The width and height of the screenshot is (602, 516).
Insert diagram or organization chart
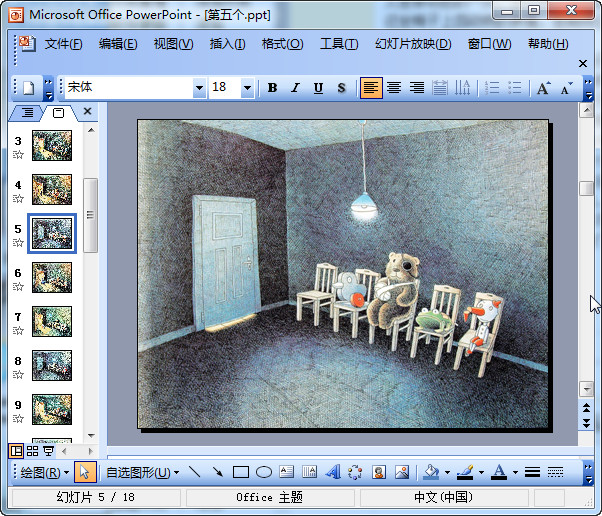tap(355, 472)
